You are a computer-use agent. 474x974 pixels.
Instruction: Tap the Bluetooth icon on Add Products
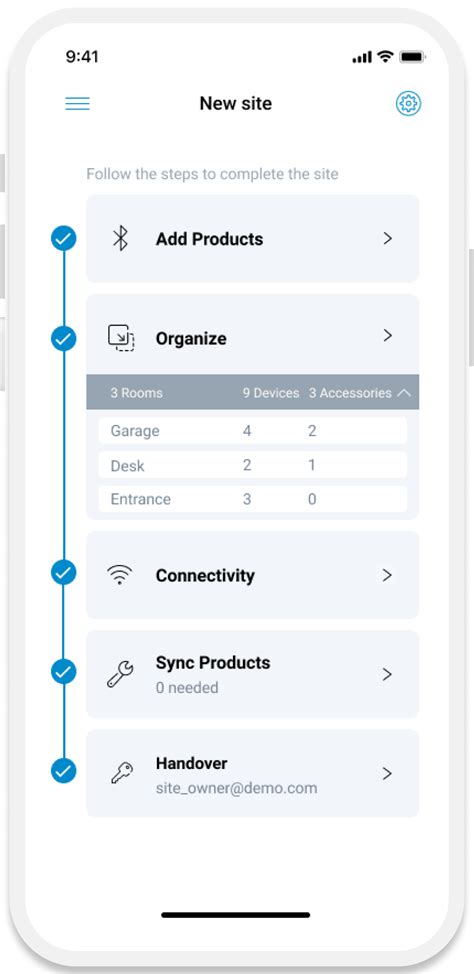(121, 239)
